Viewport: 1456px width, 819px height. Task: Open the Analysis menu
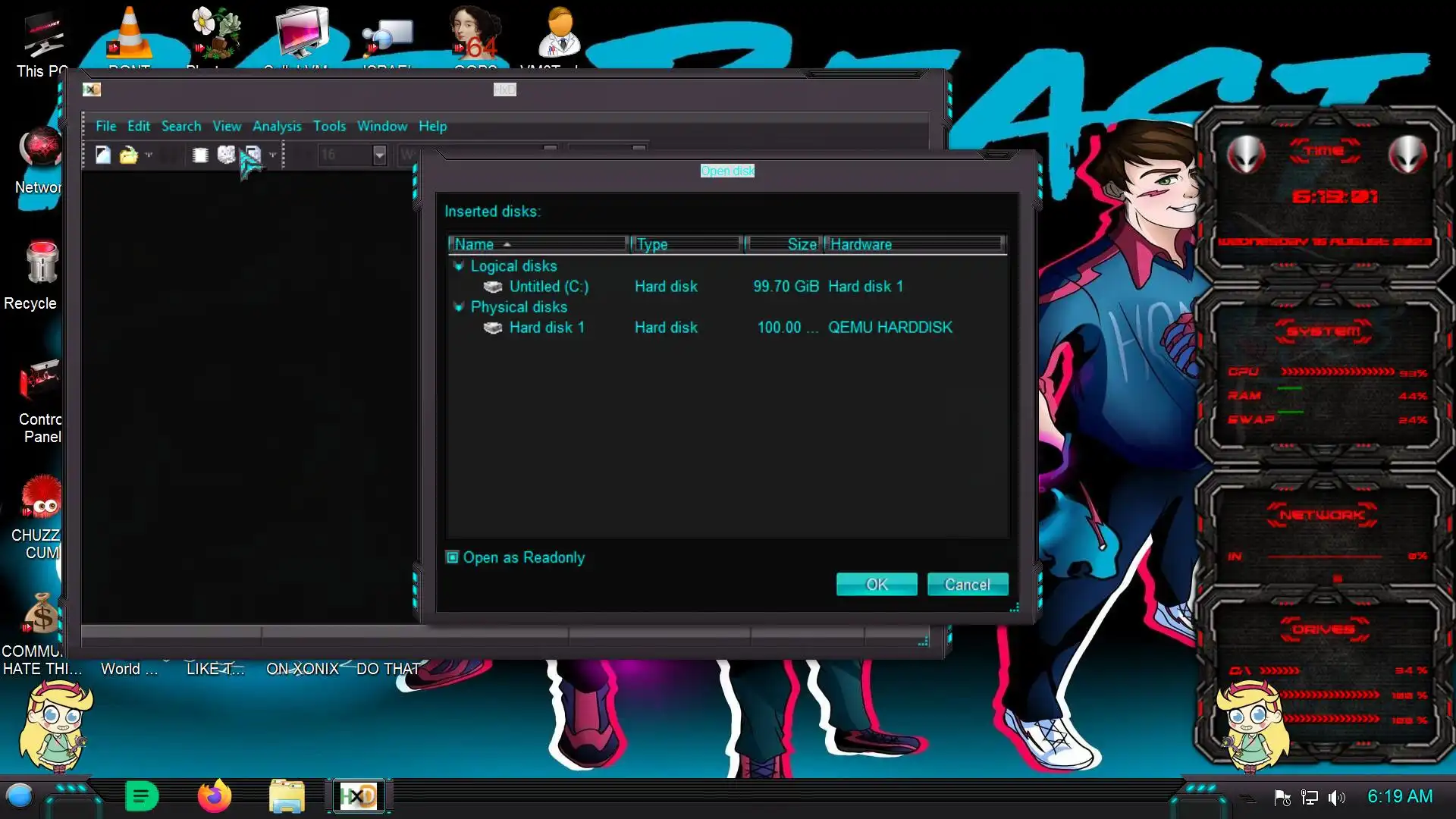tap(276, 126)
